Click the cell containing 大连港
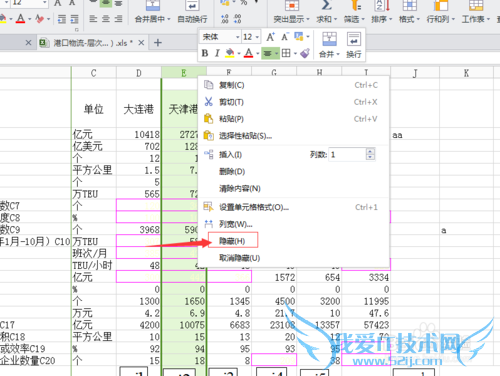The image size is (500, 376). click(139, 109)
